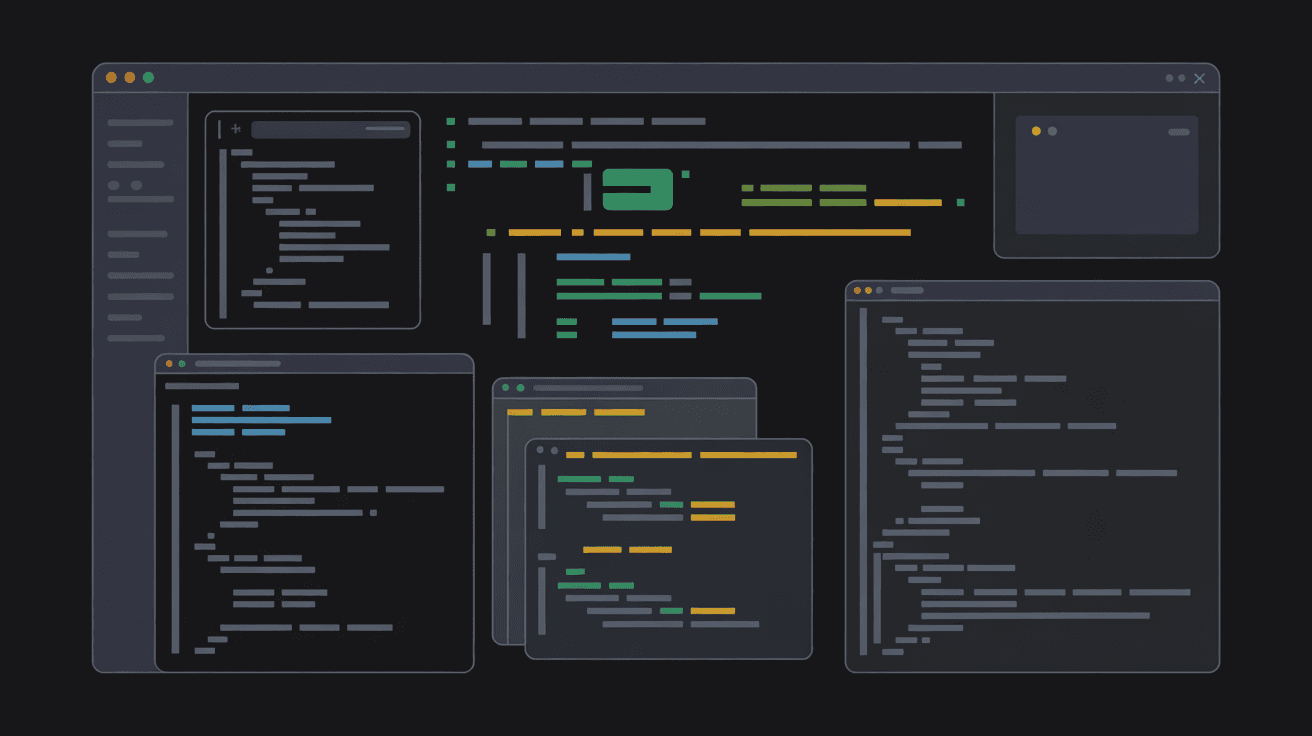Focus the search field in the top-left panel
Viewport: 1312px width, 736px height.
330,129
